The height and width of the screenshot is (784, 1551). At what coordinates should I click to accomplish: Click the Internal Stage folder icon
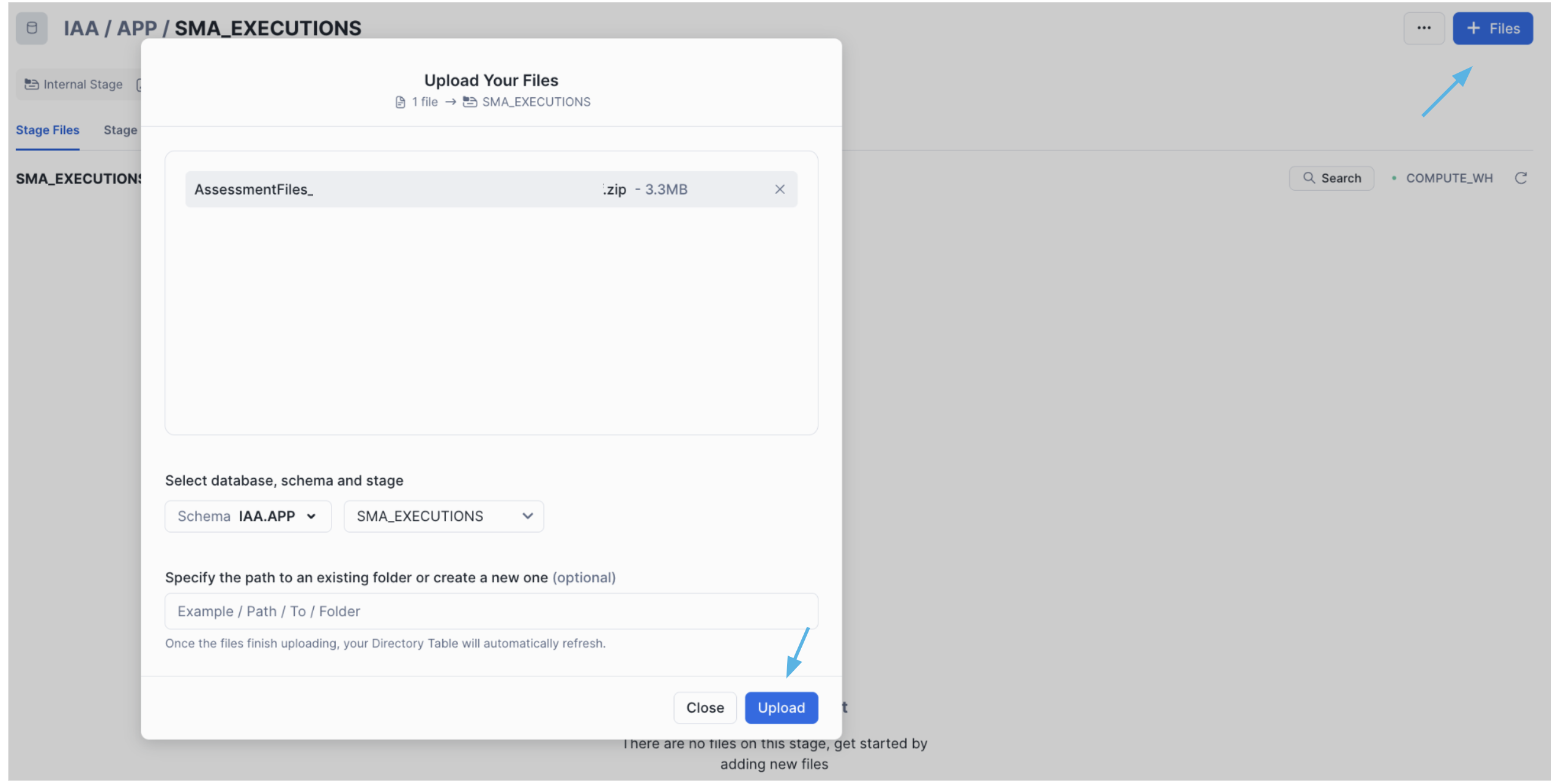(x=31, y=84)
